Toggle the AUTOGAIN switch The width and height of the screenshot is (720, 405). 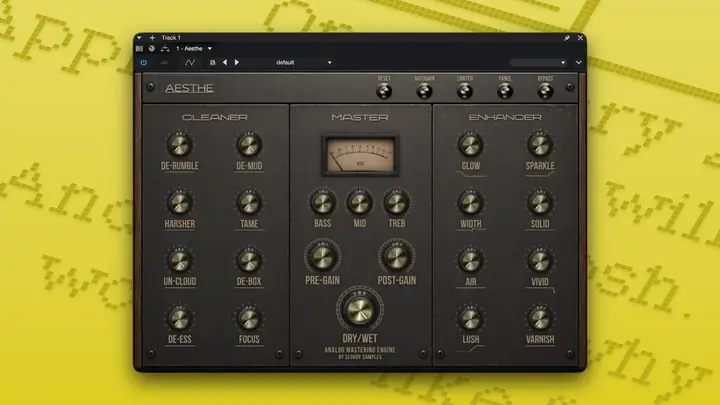(424, 91)
